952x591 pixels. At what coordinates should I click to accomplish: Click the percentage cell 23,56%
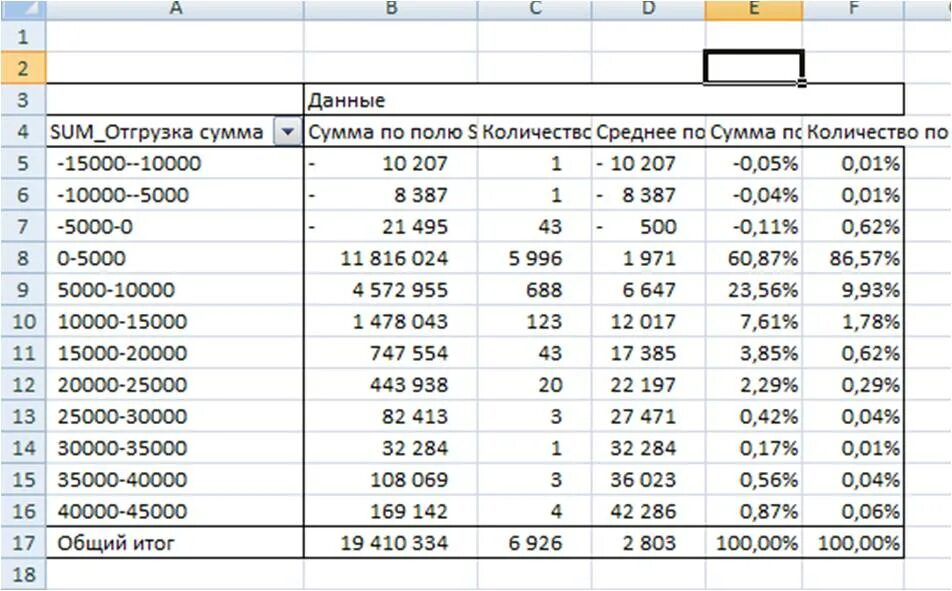click(x=754, y=289)
